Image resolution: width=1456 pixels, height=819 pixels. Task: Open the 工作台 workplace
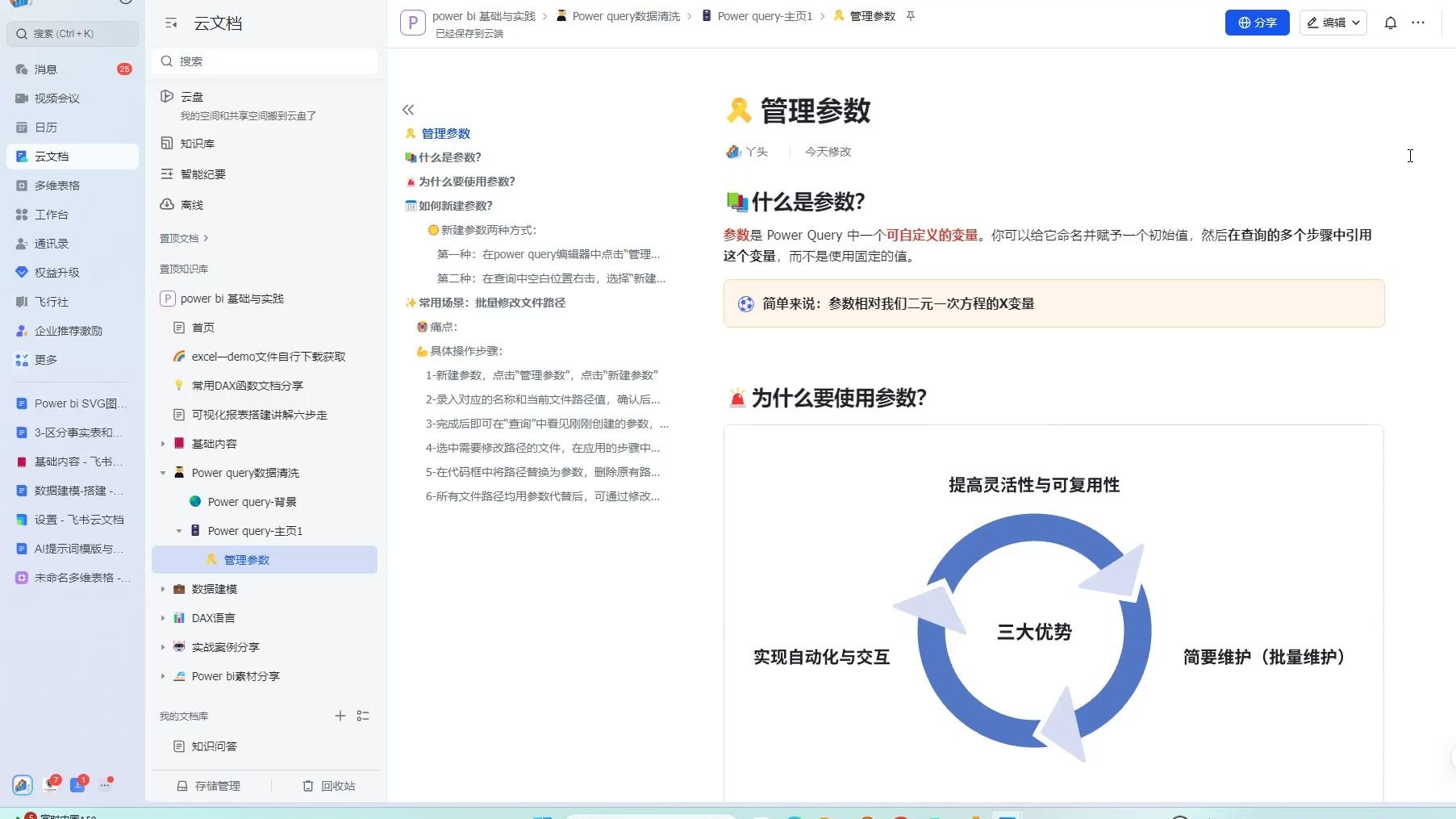point(73,215)
